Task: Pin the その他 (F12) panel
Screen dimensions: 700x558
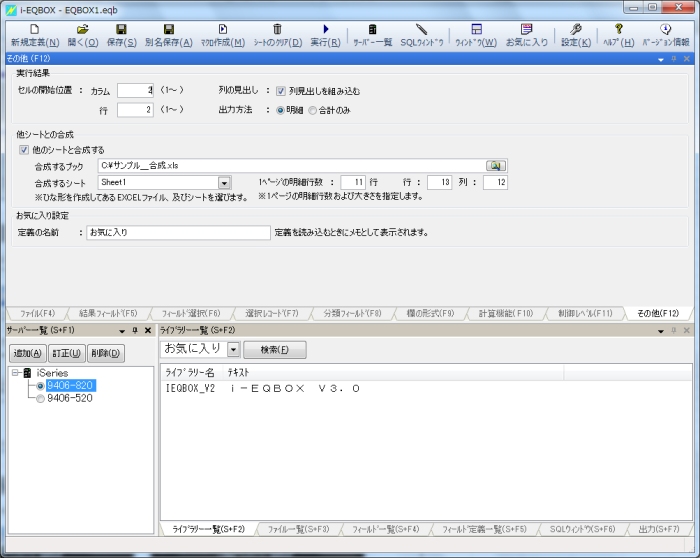Action: pyautogui.click(x=674, y=59)
